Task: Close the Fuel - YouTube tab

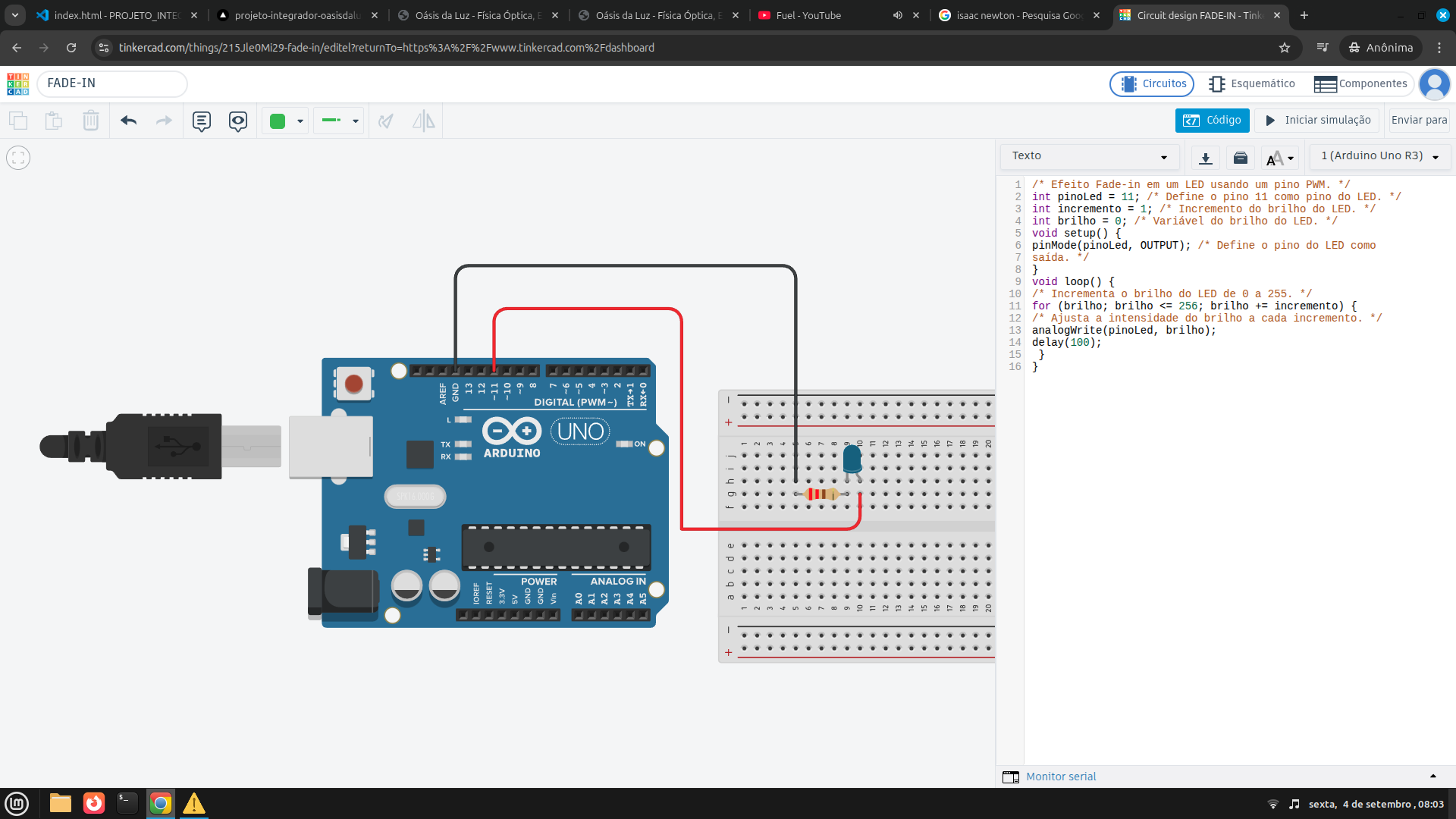Action: (x=916, y=15)
